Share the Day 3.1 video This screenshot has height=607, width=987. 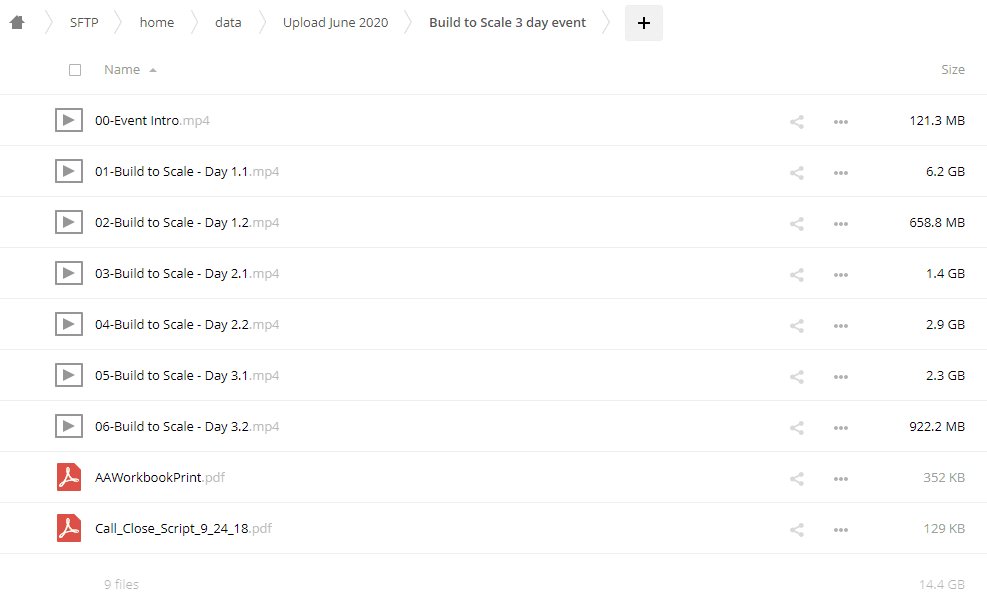pos(797,377)
